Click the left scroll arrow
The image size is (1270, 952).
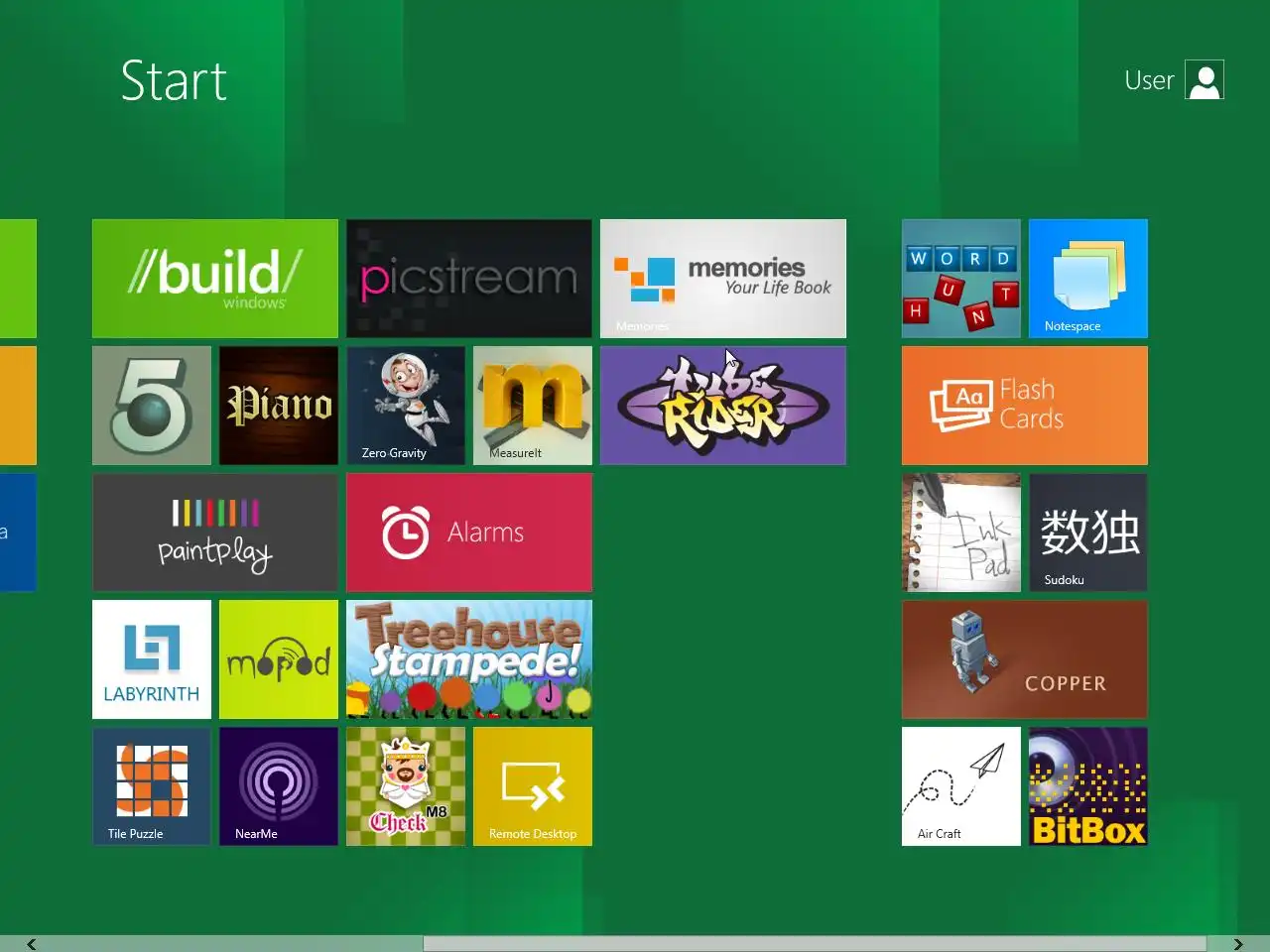[32, 944]
